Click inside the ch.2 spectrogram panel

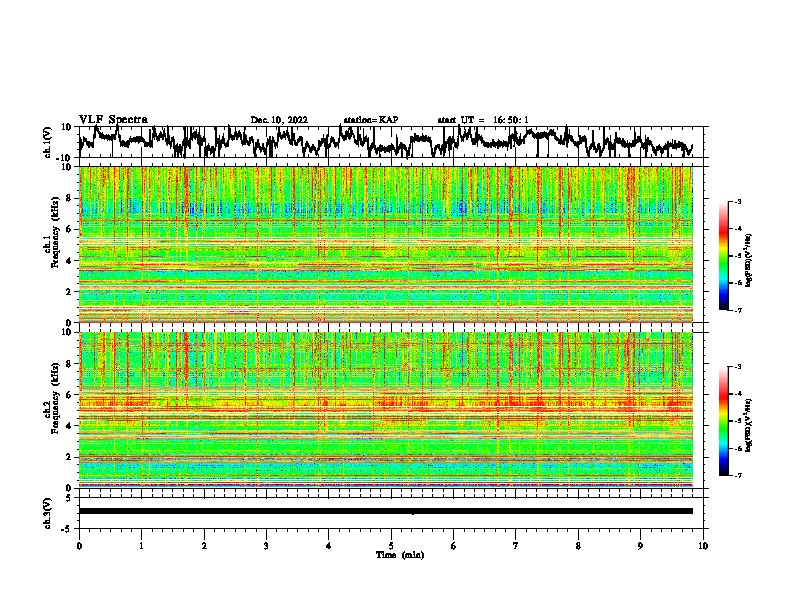(386, 410)
